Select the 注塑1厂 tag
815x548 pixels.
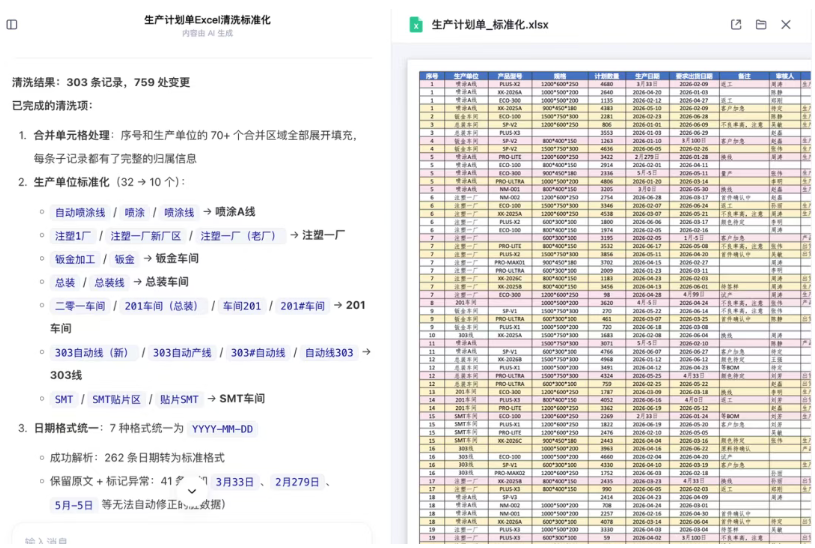pyautogui.click(x=73, y=236)
